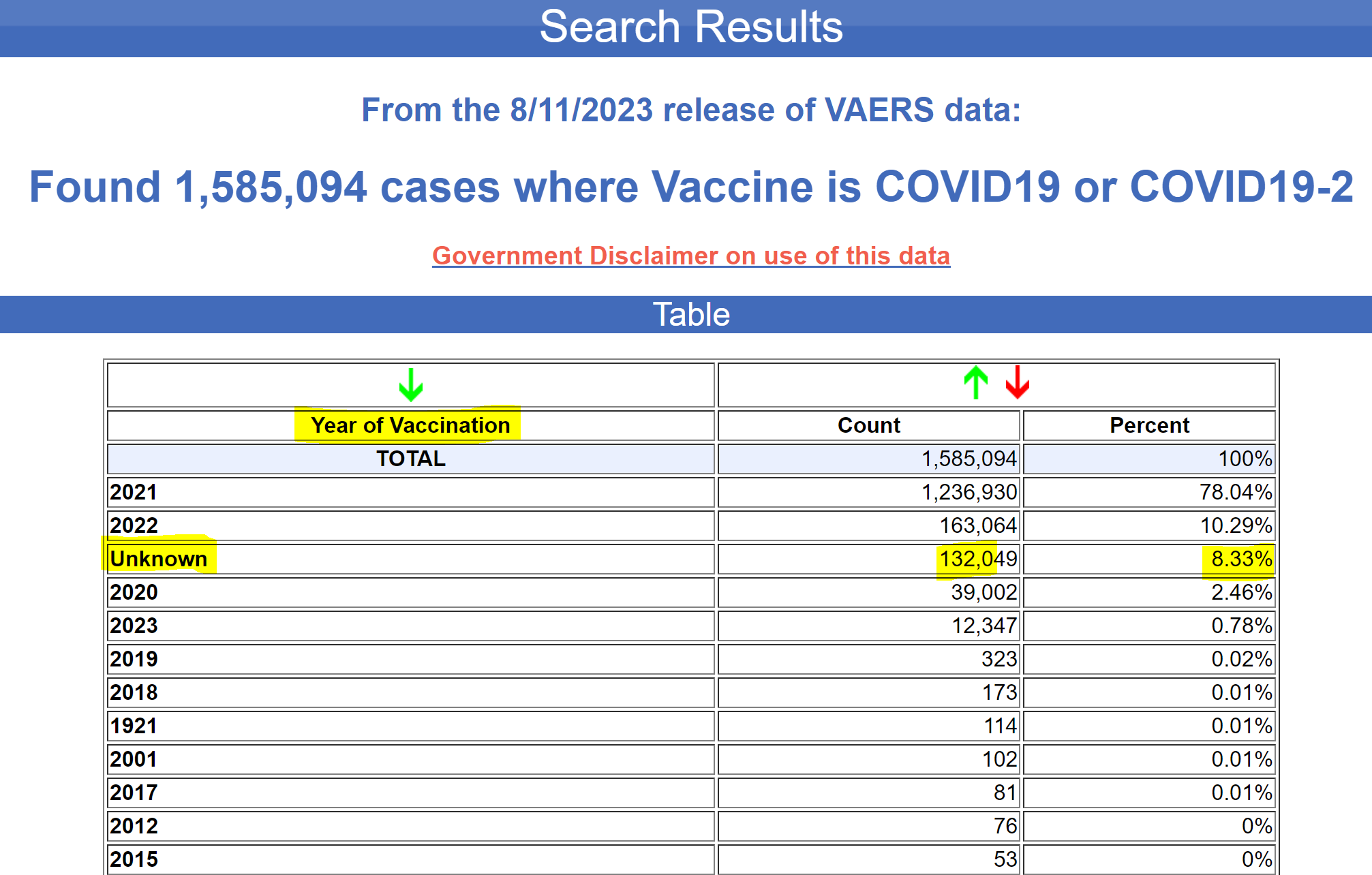Open the Government Disclaimer on use of this data link

coord(691,256)
